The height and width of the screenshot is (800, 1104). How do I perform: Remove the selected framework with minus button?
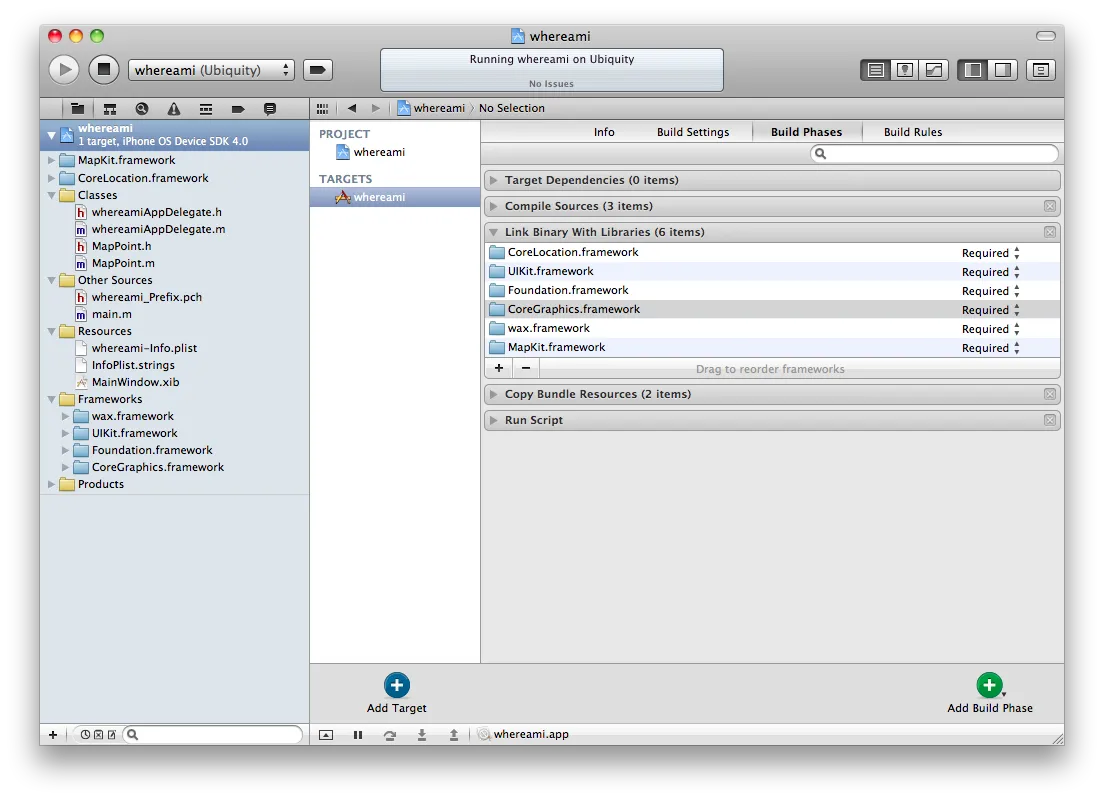point(526,368)
